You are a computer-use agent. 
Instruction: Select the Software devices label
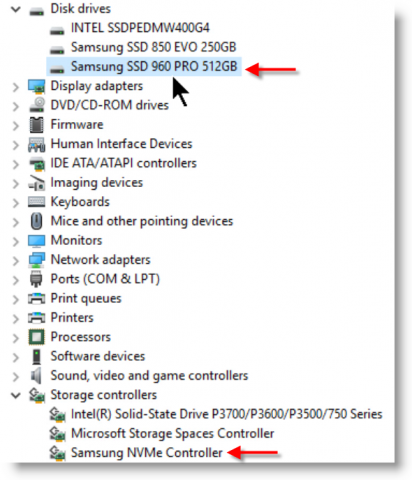[98, 356]
